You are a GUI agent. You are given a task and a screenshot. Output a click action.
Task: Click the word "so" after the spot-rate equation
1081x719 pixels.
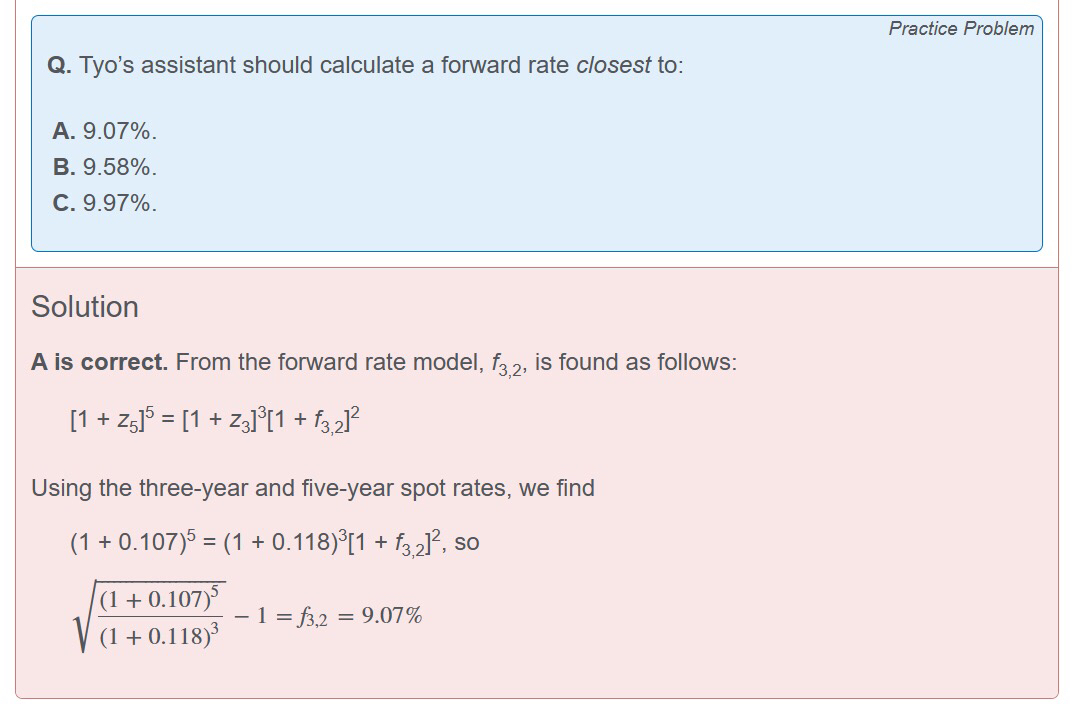(x=467, y=542)
